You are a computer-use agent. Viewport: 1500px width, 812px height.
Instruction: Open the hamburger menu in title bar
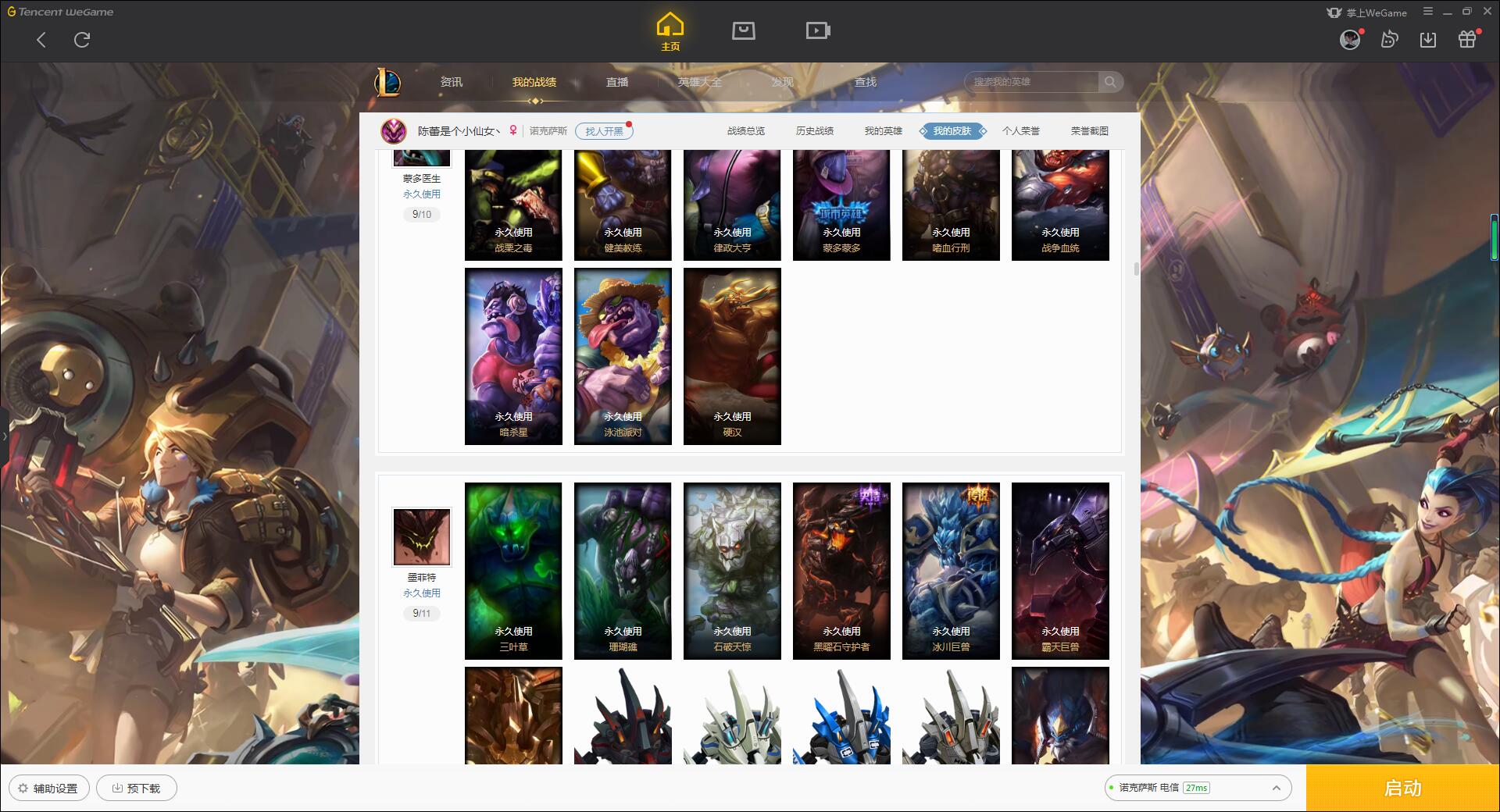coord(1428,12)
